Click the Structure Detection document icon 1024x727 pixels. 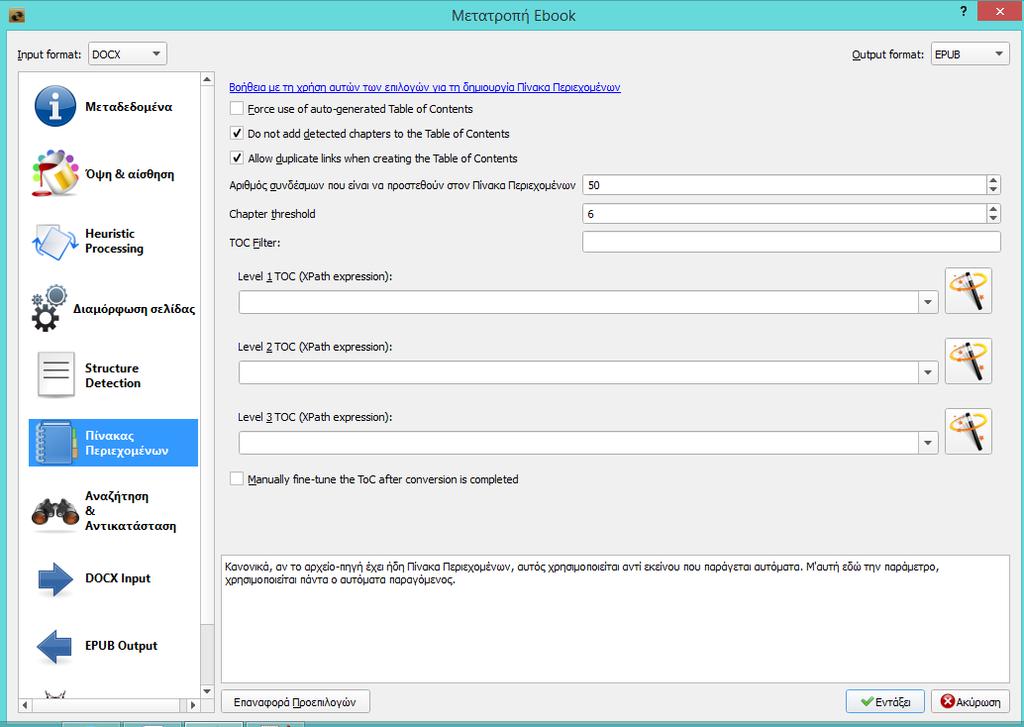pos(56,376)
